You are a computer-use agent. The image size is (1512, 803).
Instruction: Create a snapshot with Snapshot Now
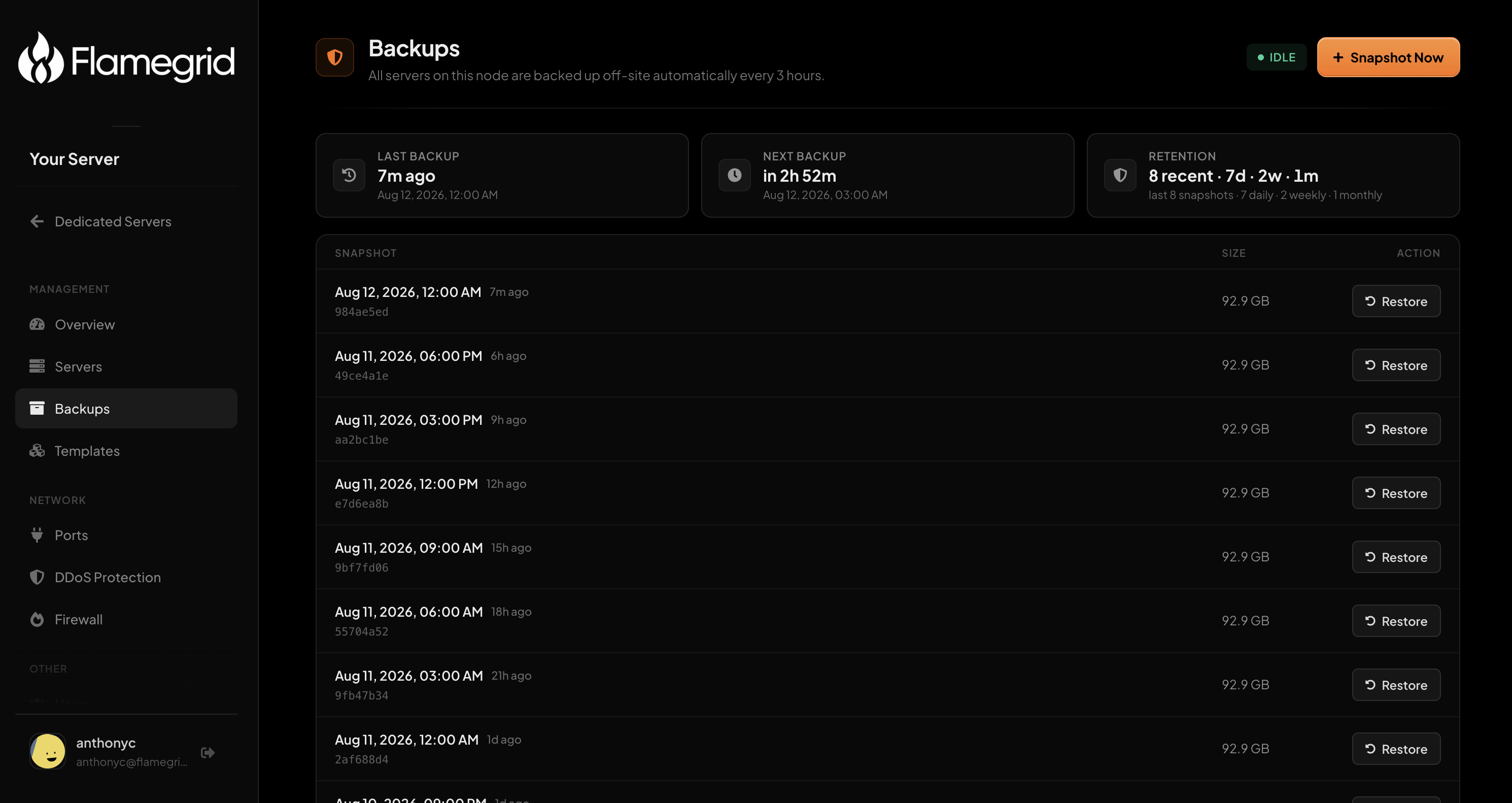[1388, 57]
